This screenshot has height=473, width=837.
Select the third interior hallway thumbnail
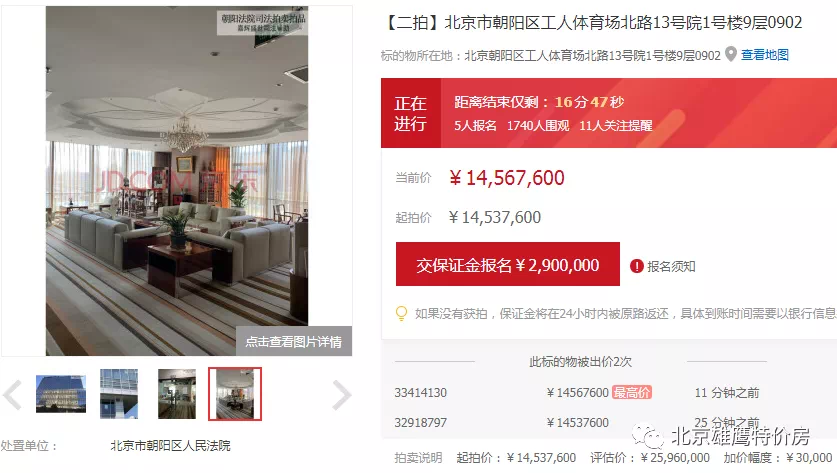pos(177,393)
